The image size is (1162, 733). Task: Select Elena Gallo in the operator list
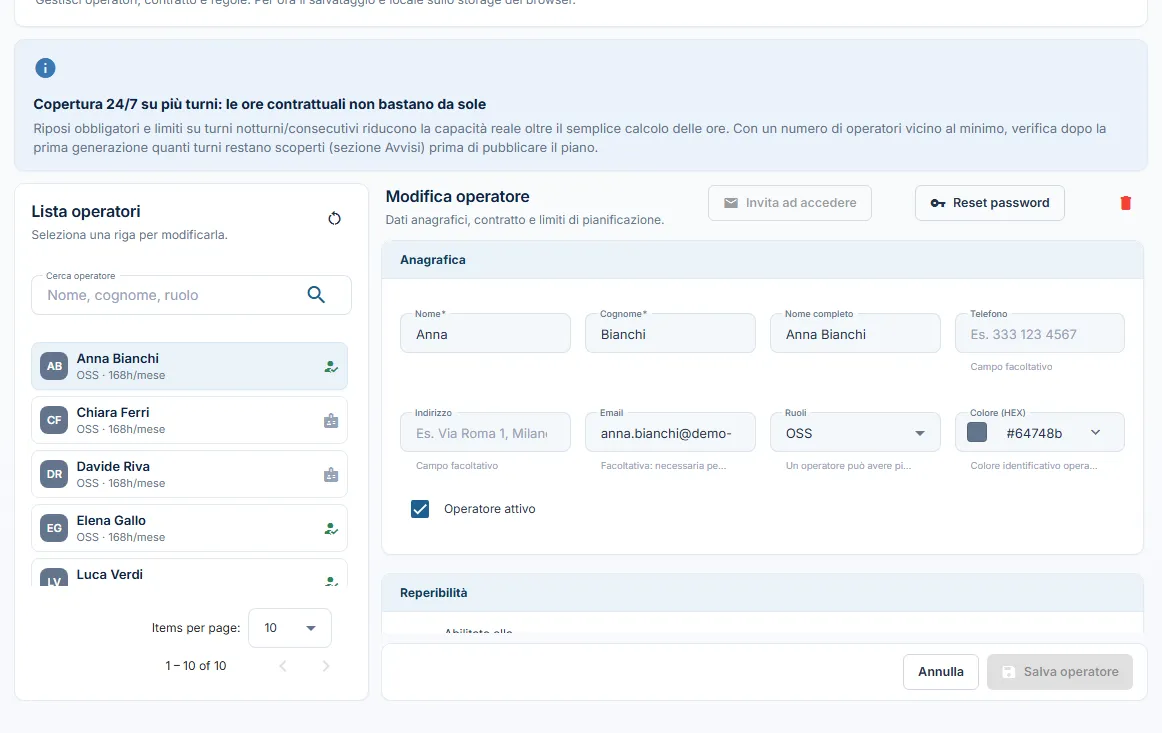click(x=190, y=528)
